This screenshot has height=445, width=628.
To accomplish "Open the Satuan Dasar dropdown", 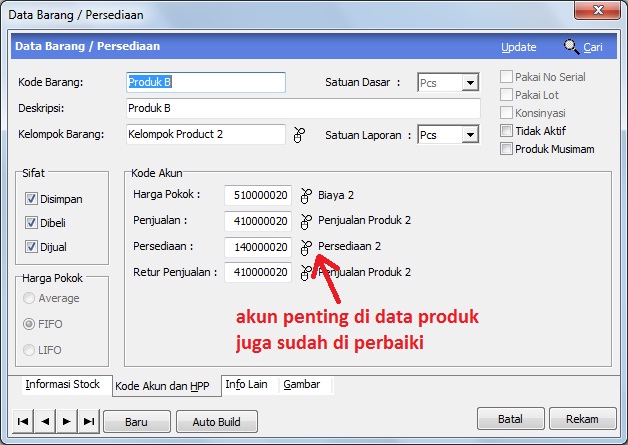I will [470, 83].
